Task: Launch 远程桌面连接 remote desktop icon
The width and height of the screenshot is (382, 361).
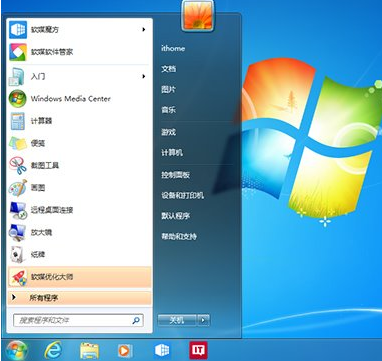Action: click(x=18, y=210)
